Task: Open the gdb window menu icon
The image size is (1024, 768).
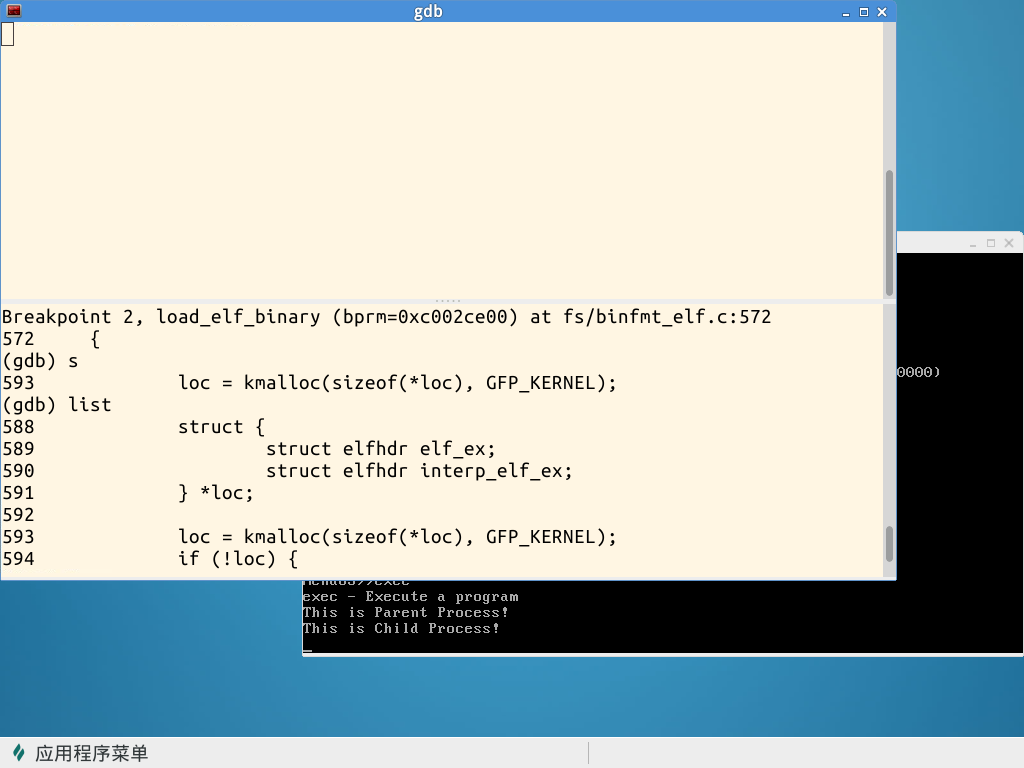Action: 14,11
